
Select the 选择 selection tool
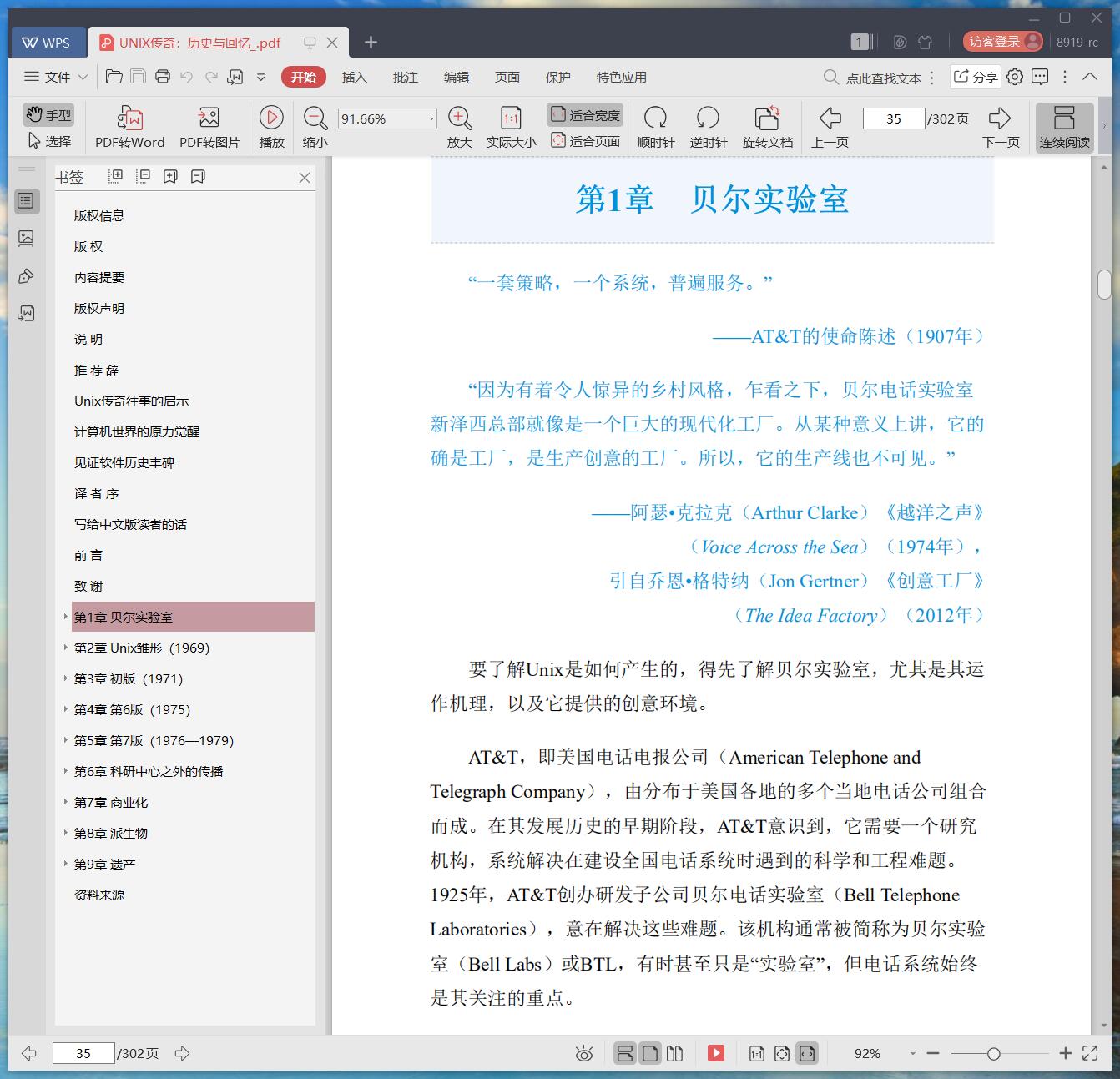pos(49,141)
